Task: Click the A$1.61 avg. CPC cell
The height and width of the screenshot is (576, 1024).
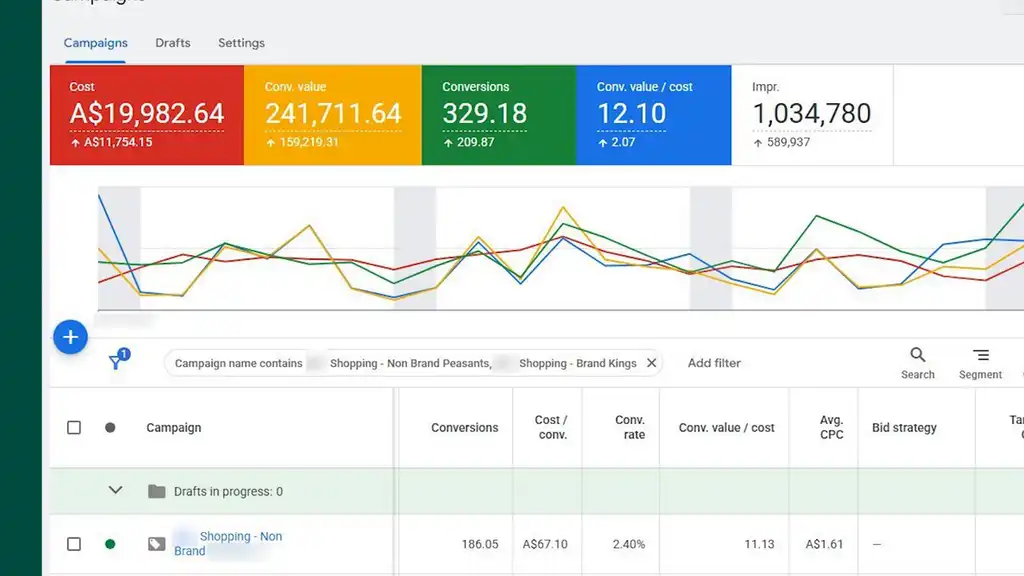Action: (x=824, y=544)
